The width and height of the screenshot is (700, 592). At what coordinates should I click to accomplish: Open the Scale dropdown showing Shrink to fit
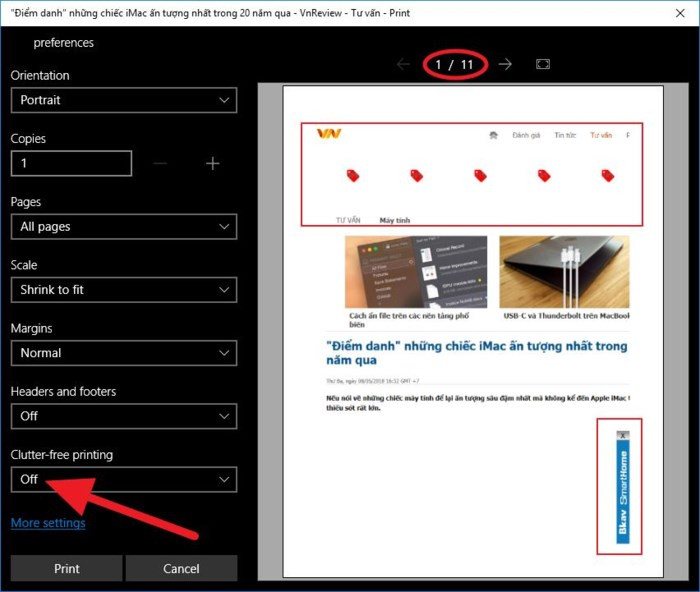click(x=123, y=290)
